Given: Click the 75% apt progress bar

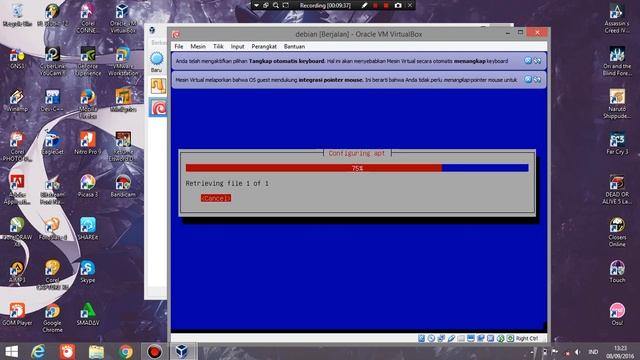Looking at the screenshot, I should coord(357,168).
